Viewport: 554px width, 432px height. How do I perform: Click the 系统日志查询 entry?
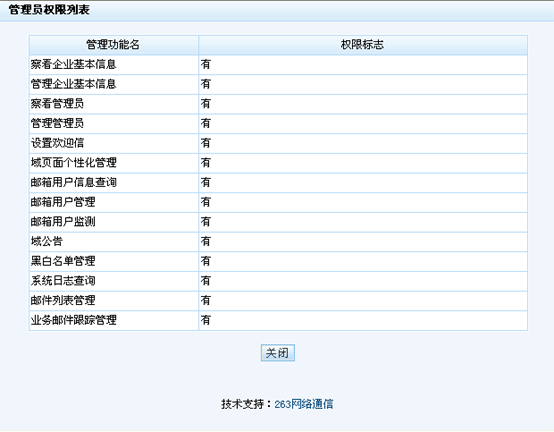[63, 281]
